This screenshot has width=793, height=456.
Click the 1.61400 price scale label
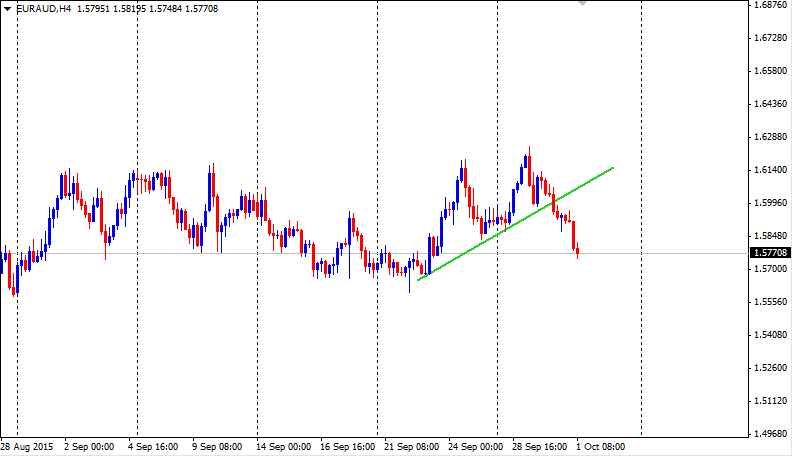click(x=770, y=170)
